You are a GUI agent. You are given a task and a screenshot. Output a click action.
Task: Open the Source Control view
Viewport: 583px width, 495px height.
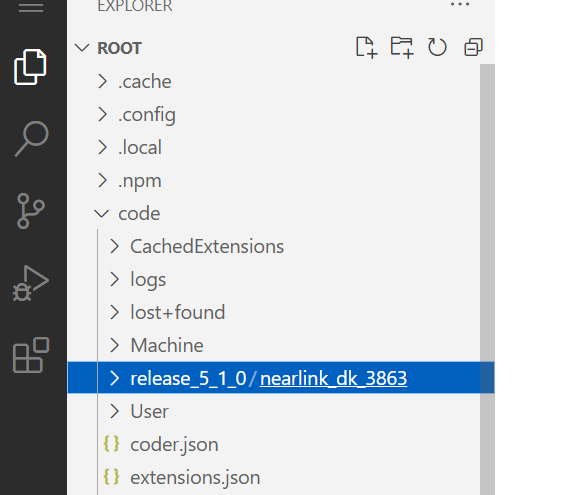point(30,210)
